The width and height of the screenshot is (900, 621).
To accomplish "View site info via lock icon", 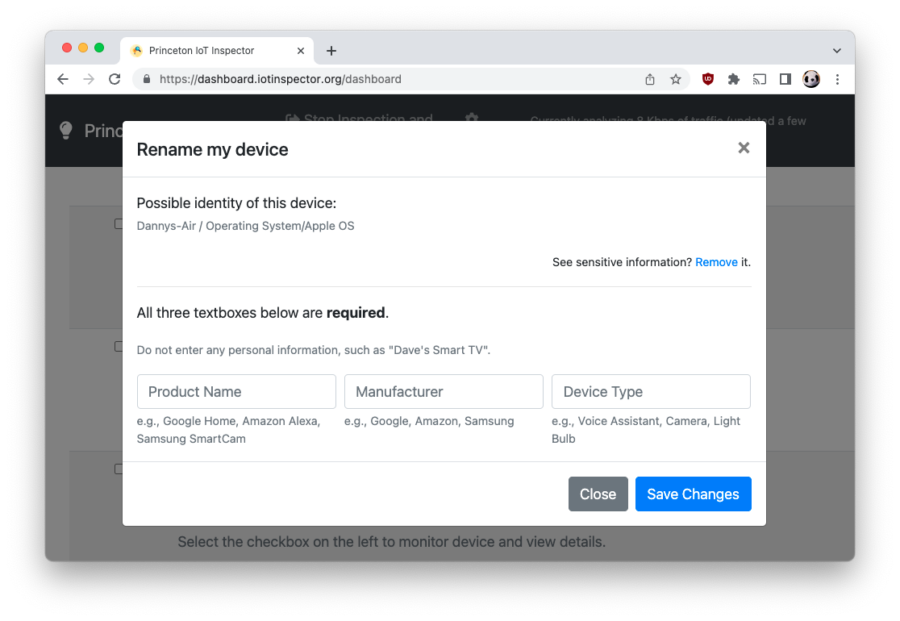I will click(x=146, y=79).
